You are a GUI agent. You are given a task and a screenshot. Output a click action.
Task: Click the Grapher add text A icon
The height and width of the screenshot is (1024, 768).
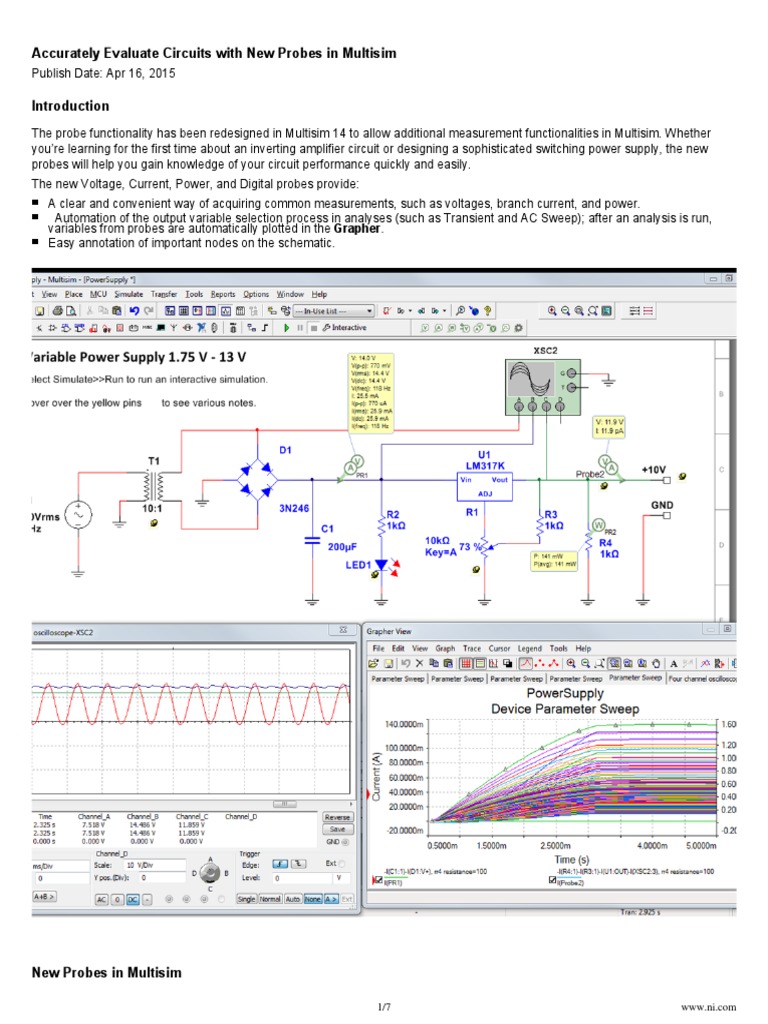pyautogui.click(x=673, y=664)
